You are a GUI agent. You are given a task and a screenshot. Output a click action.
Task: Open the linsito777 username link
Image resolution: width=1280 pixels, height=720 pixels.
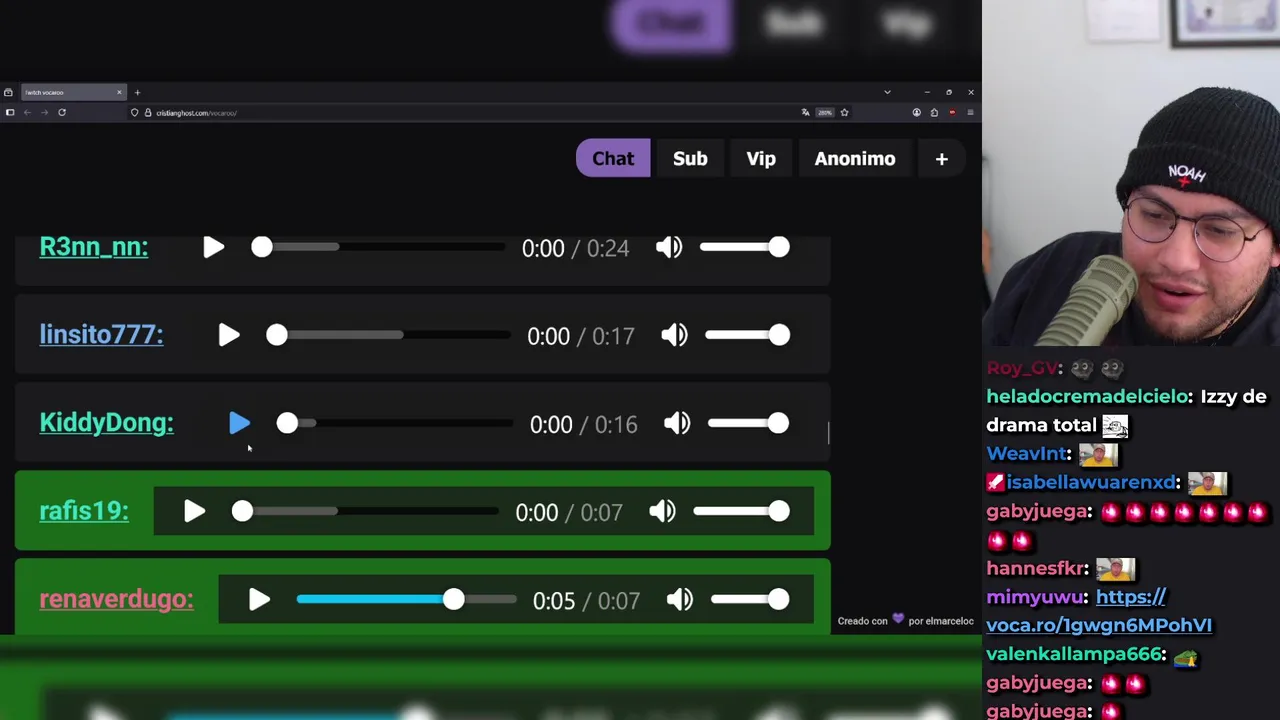point(101,335)
